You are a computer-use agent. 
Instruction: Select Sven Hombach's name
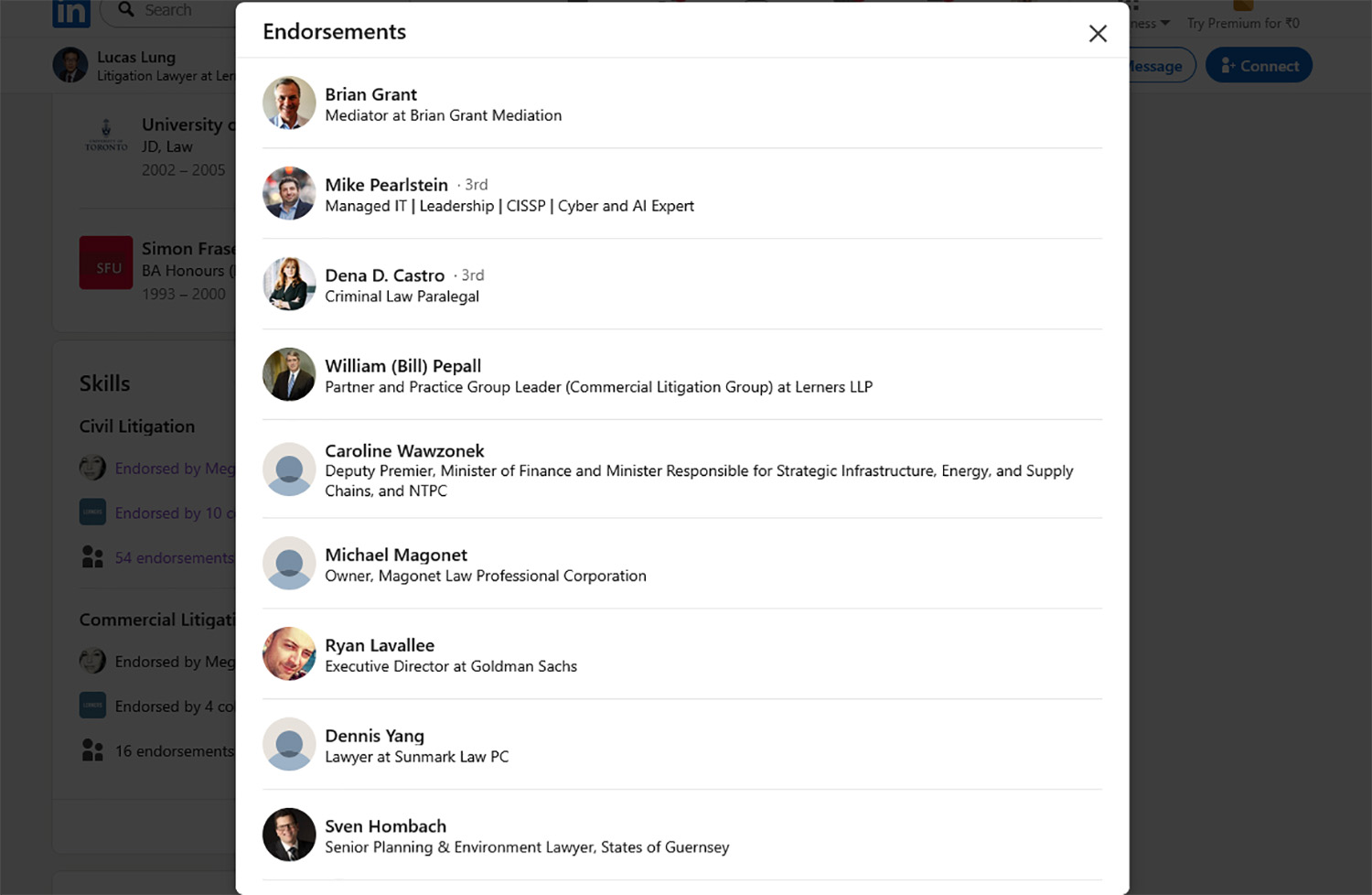tap(385, 825)
